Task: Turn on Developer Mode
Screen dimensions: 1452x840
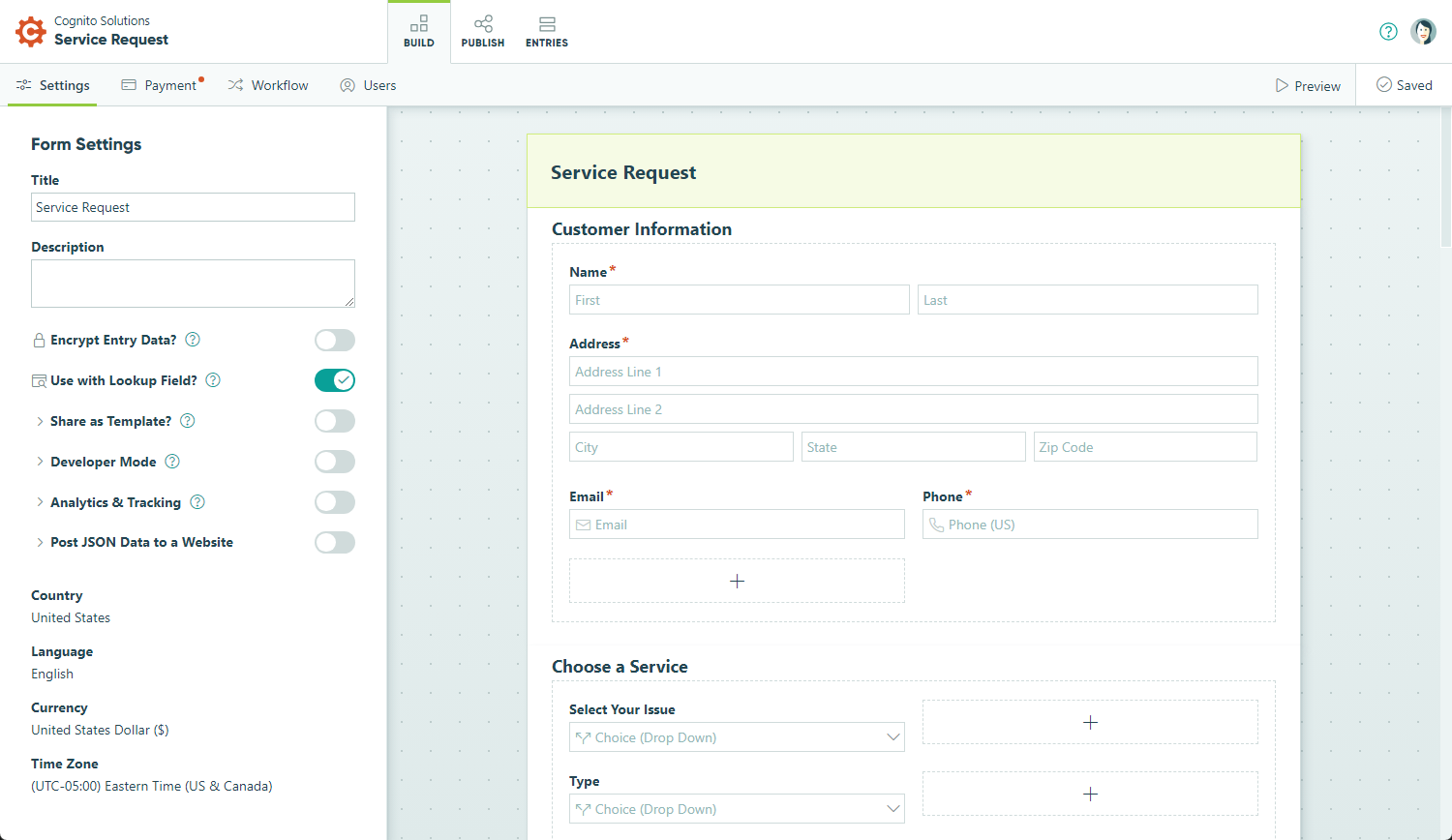Action: pyautogui.click(x=334, y=462)
